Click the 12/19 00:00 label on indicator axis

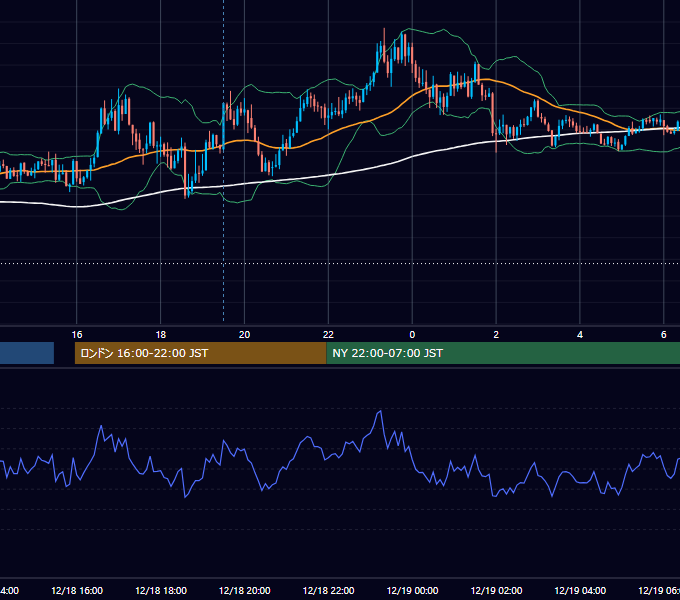point(412,590)
